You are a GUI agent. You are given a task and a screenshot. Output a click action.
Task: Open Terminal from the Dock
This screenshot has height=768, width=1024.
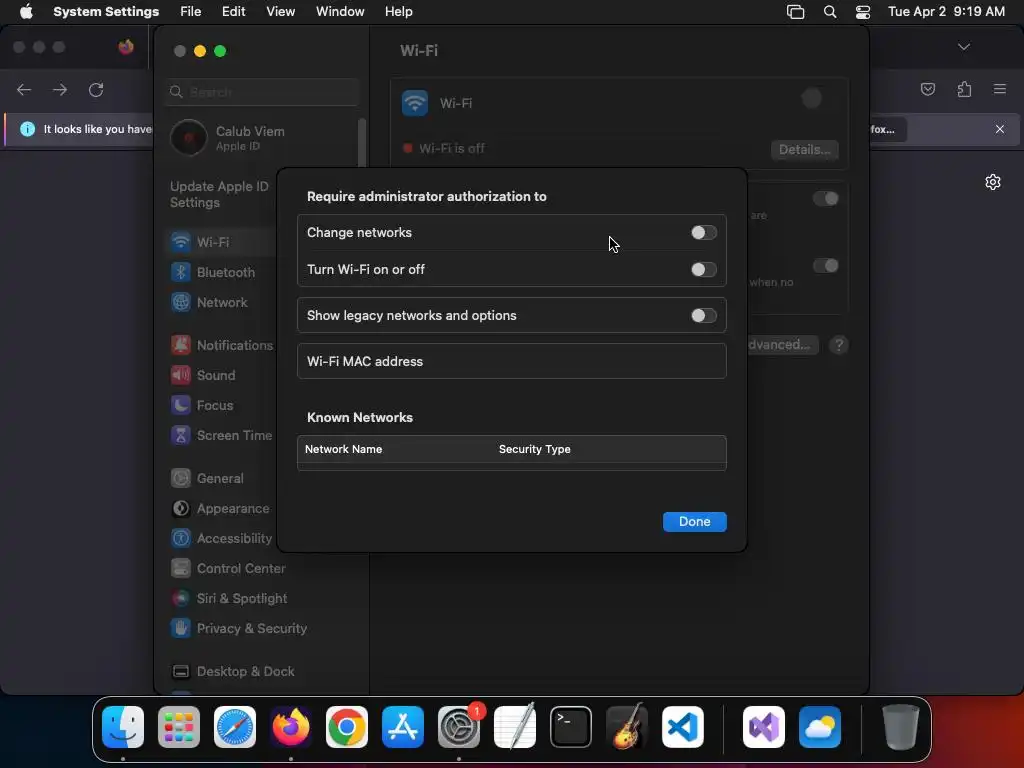[571, 727]
